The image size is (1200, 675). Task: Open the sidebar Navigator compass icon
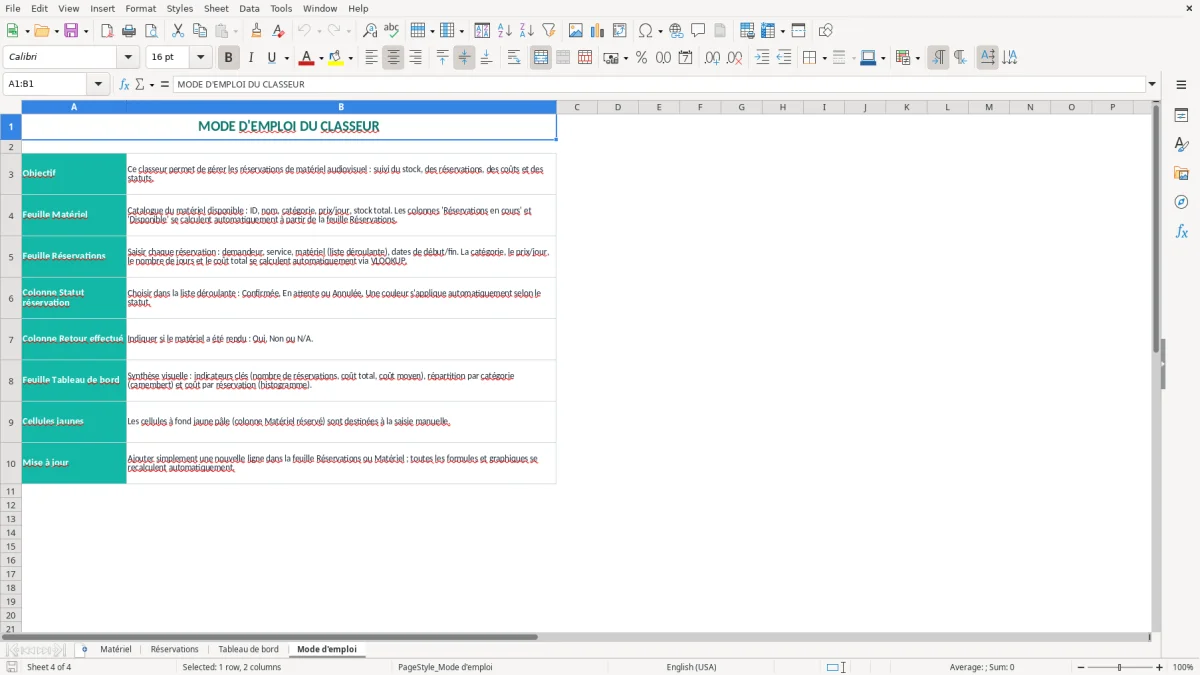click(x=1181, y=202)
